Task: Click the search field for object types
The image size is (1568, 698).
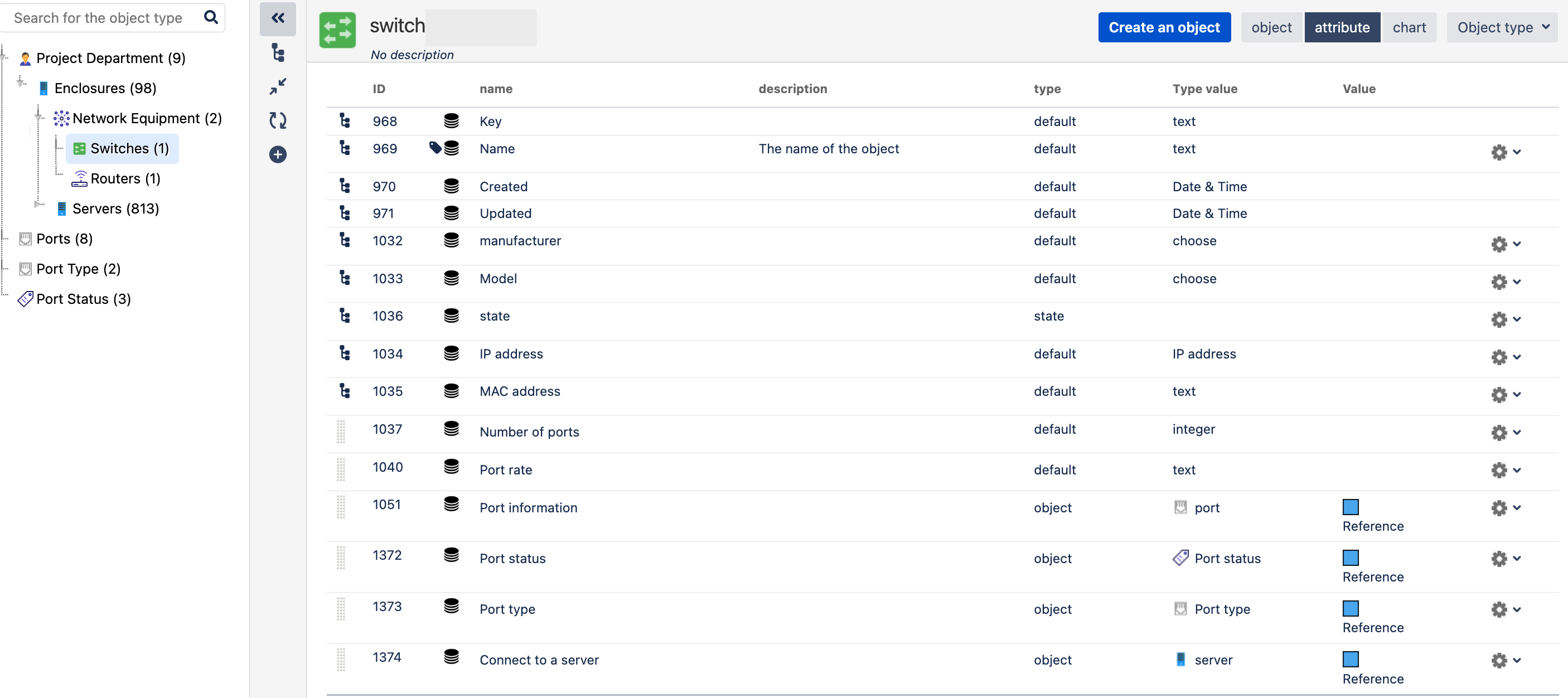Action: pyautogui.click(x=100, y=18)
